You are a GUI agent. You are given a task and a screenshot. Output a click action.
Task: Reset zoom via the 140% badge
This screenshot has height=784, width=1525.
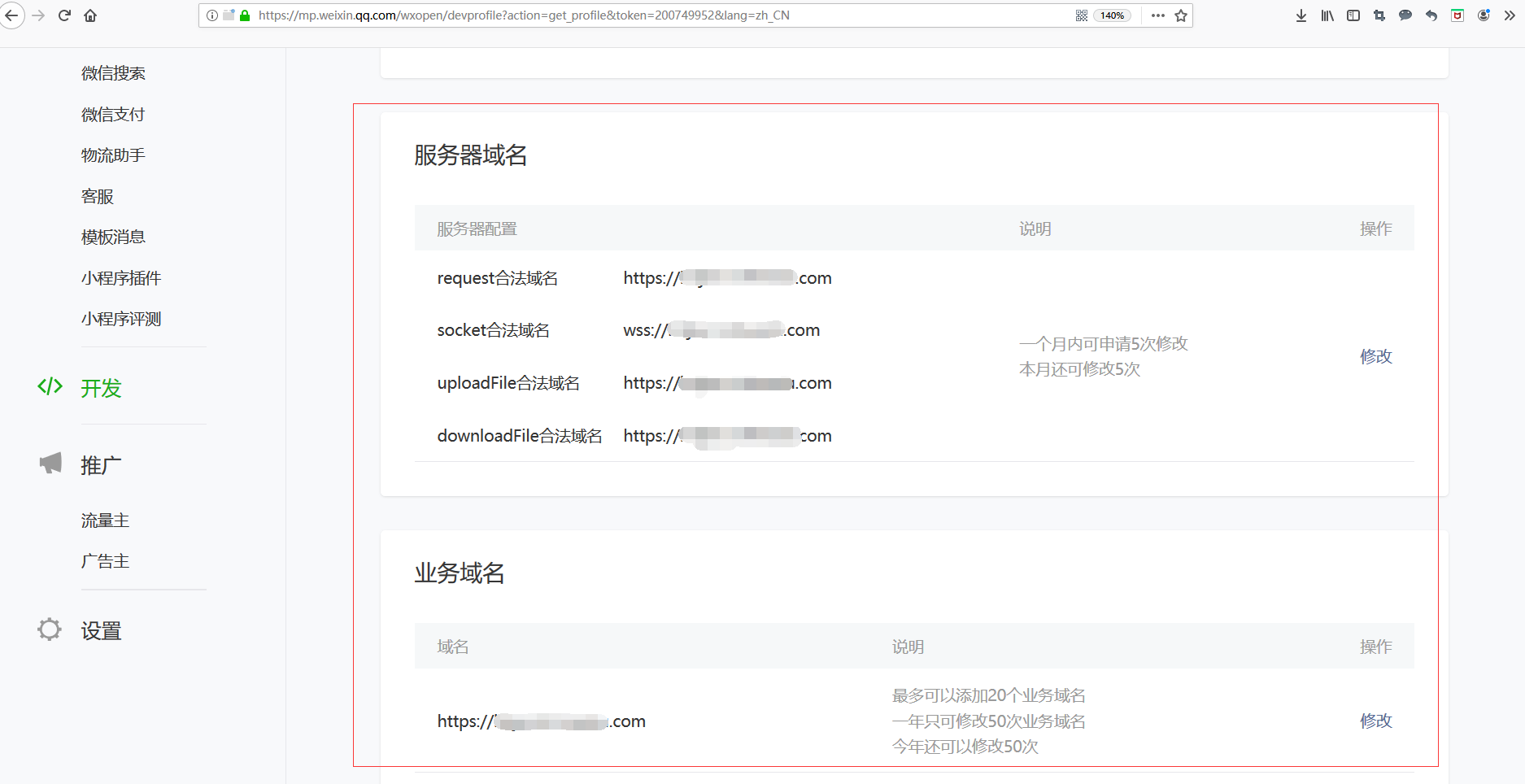[x=1112, y=15]
